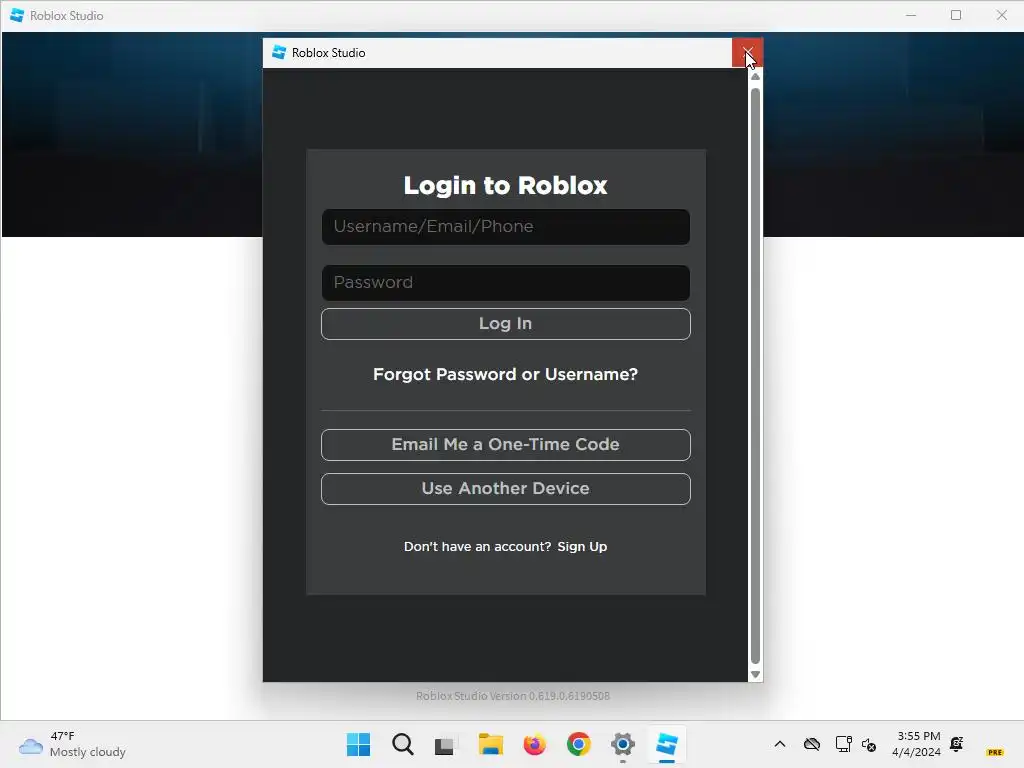The width and height of the screenshot is (1024, 768).
Task: Open Google Chrome from taskbar
Action: point(579,744)
